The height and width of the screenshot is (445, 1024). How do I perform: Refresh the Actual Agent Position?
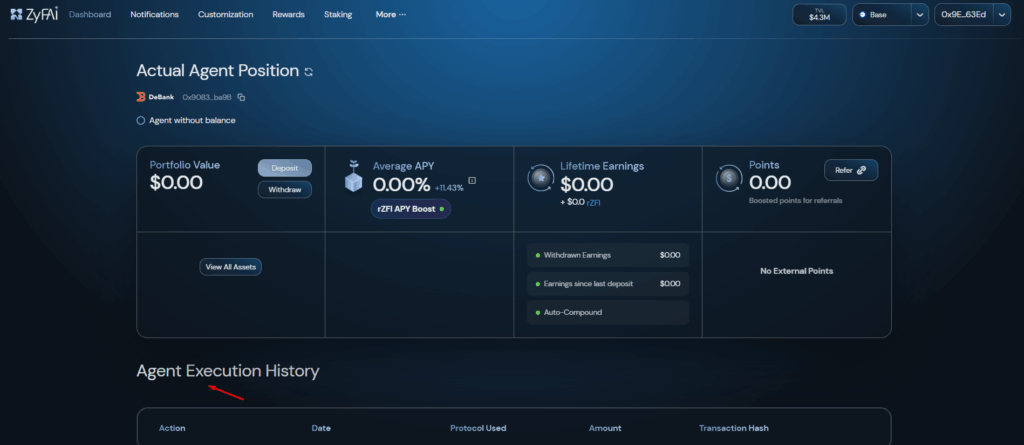(309, 72)
